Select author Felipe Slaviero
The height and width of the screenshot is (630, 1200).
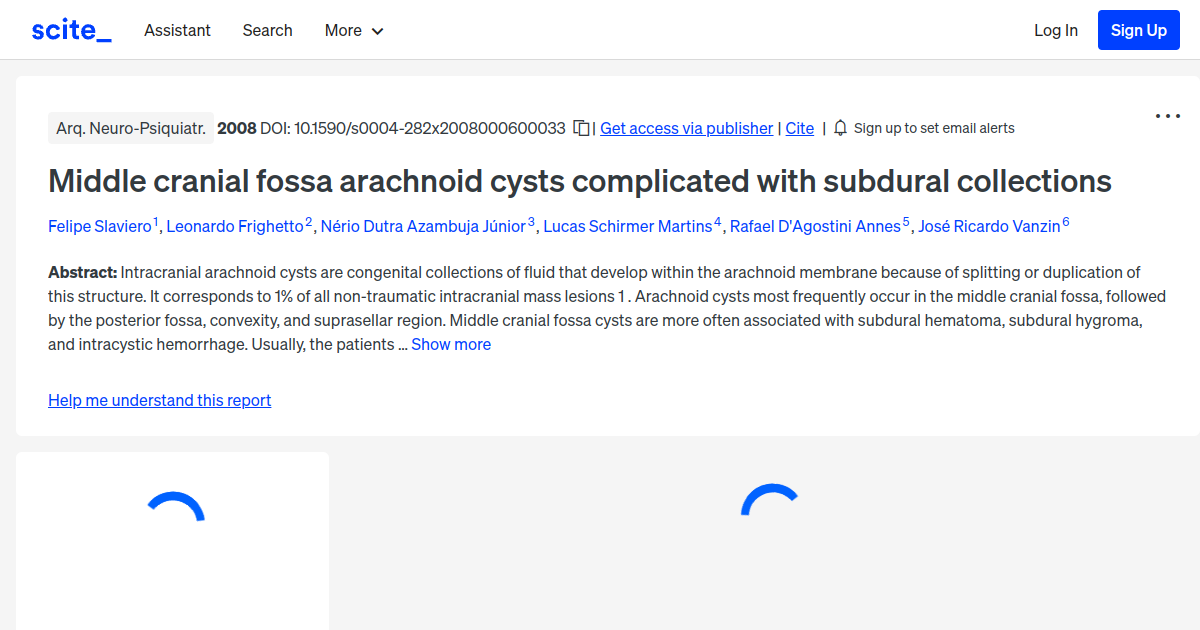[100, 226]
